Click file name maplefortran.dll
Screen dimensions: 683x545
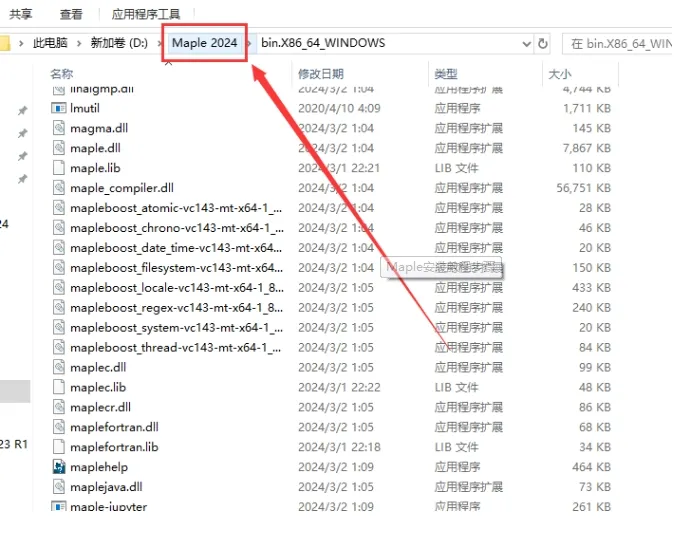(114, 427)
